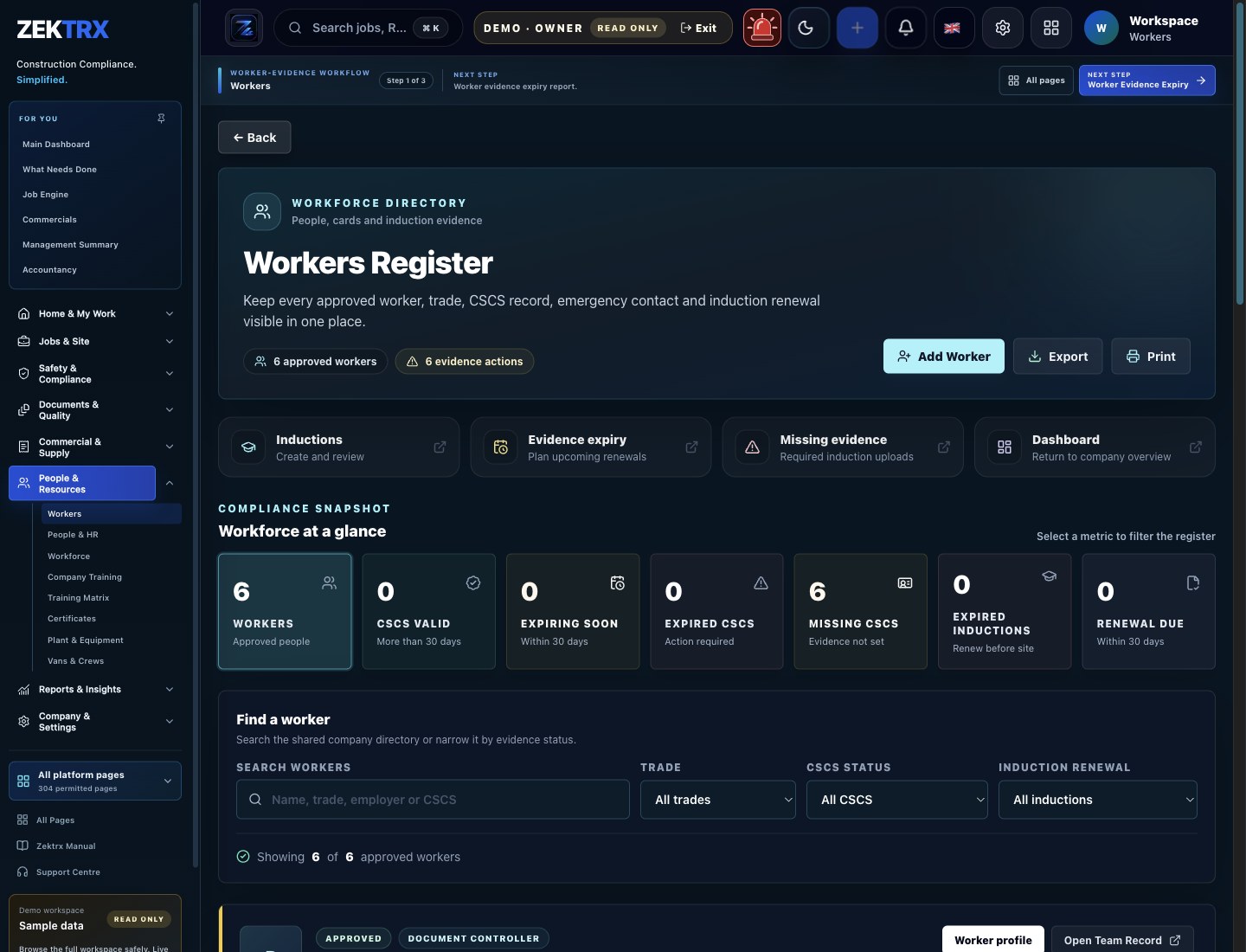Click the ZEKTRX logo icon in top bar
The width and height of the screenshot is (1246, 952).
click(x=244, y=28)
